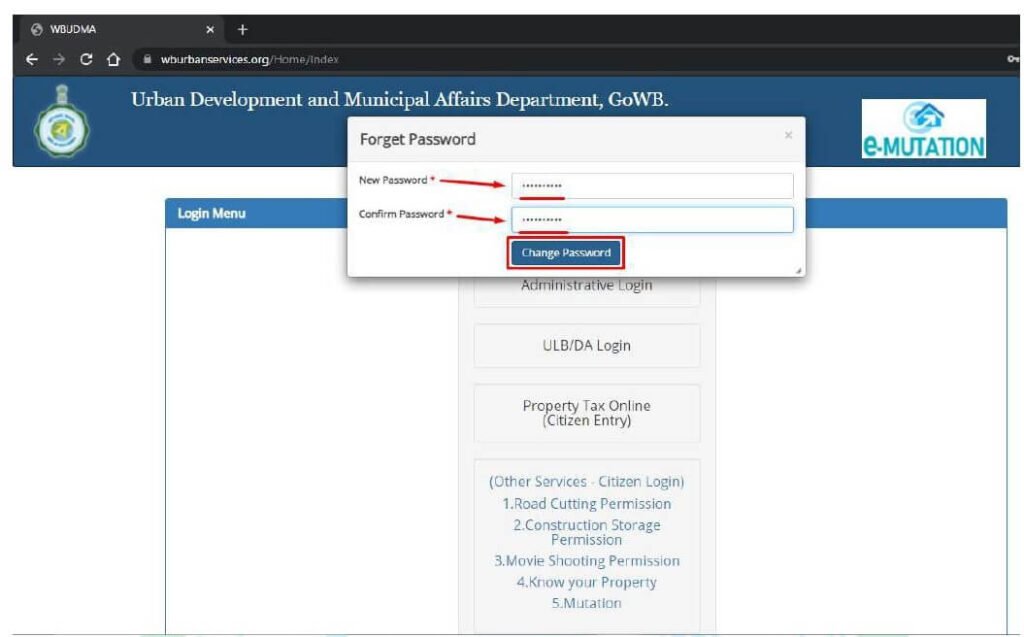This screenshot has height=637, width=1024.
Task: Select Construction Storage Permission service
Action: tap(586, 532)
